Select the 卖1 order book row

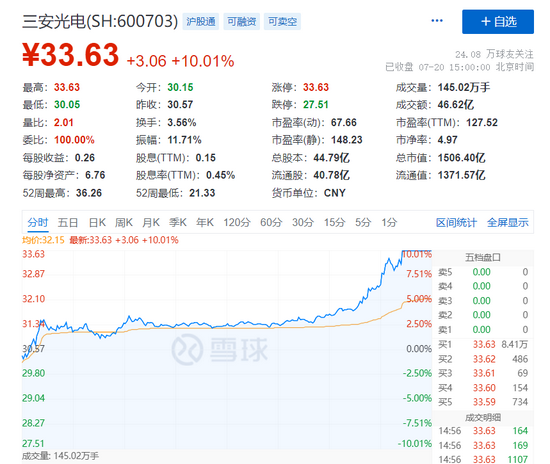pos(483,330)
